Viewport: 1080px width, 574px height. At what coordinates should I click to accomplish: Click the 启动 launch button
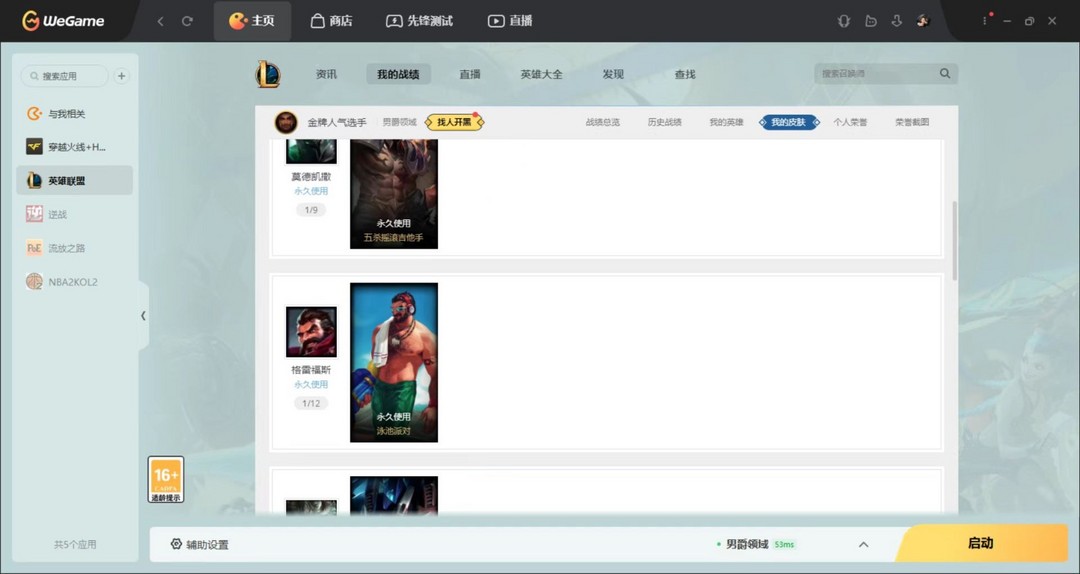pos(981,543)
